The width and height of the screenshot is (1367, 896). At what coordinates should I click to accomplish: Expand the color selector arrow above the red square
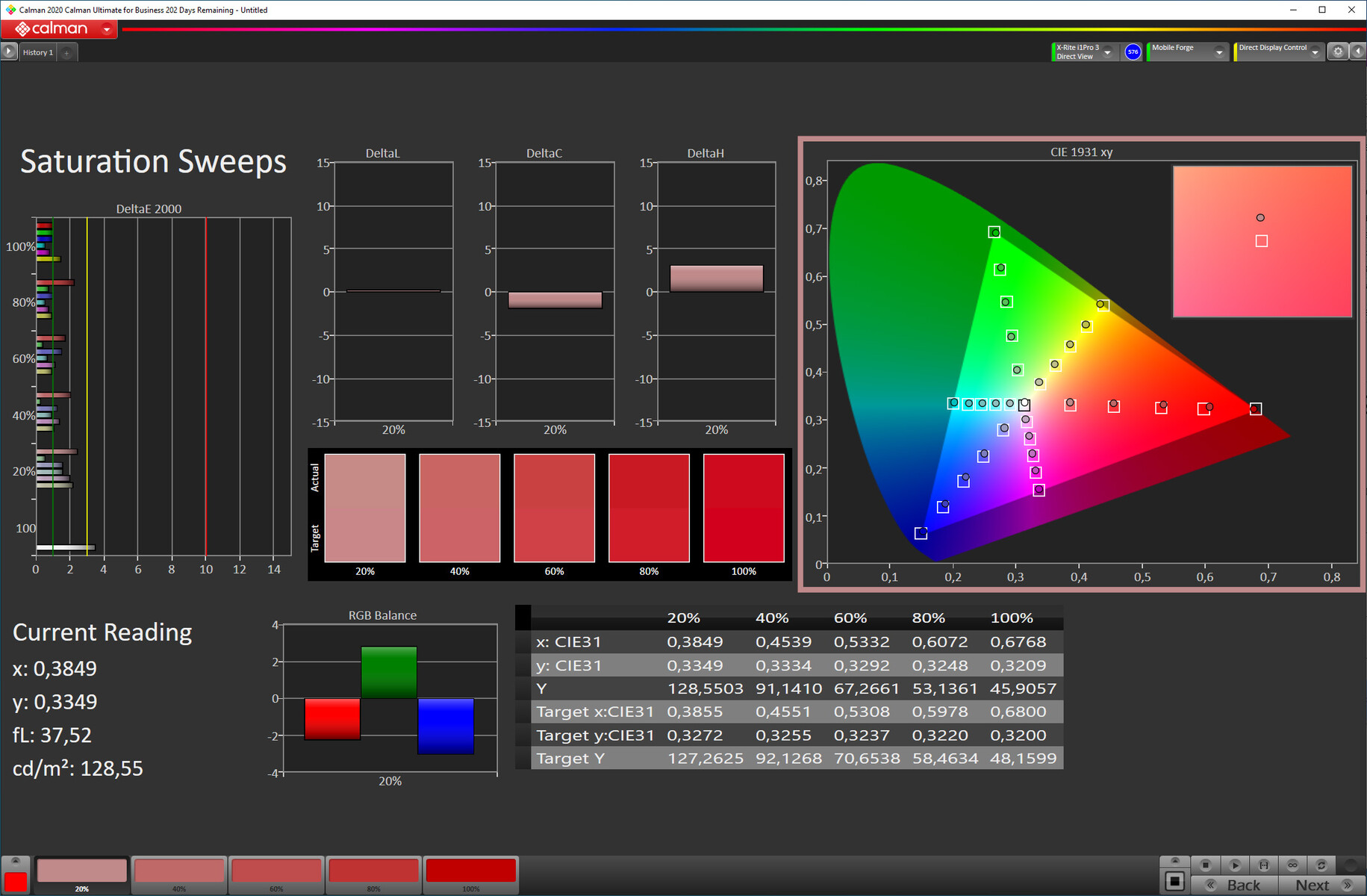point(16,862)
